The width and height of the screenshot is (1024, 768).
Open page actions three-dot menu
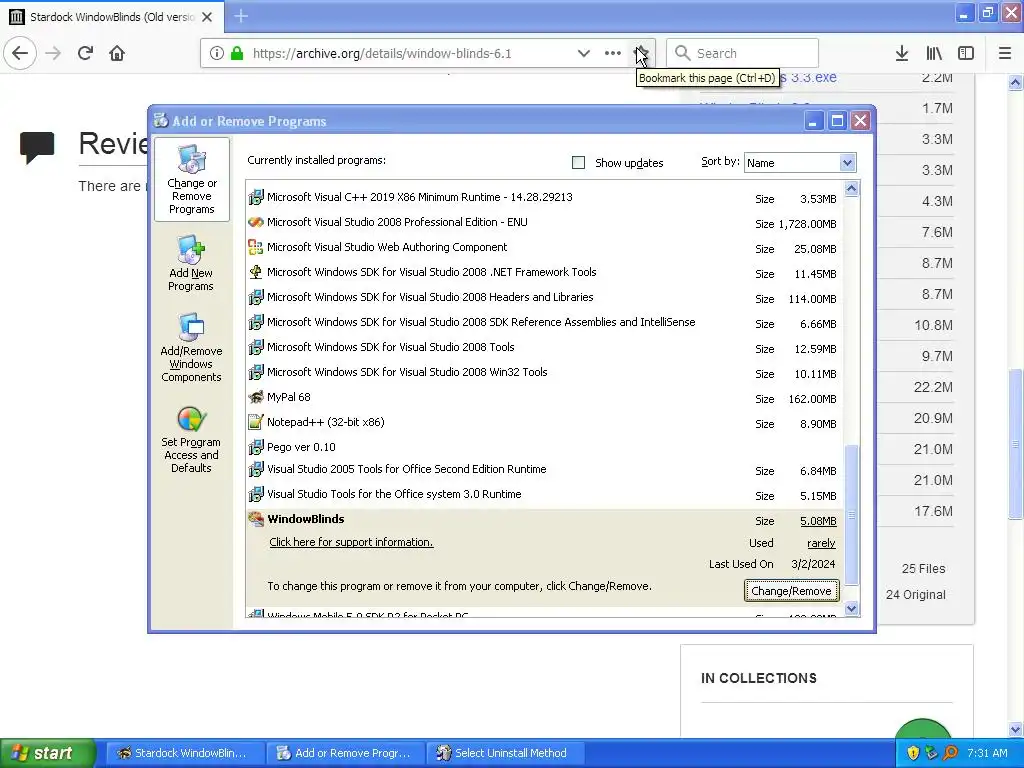click(613, 53)
